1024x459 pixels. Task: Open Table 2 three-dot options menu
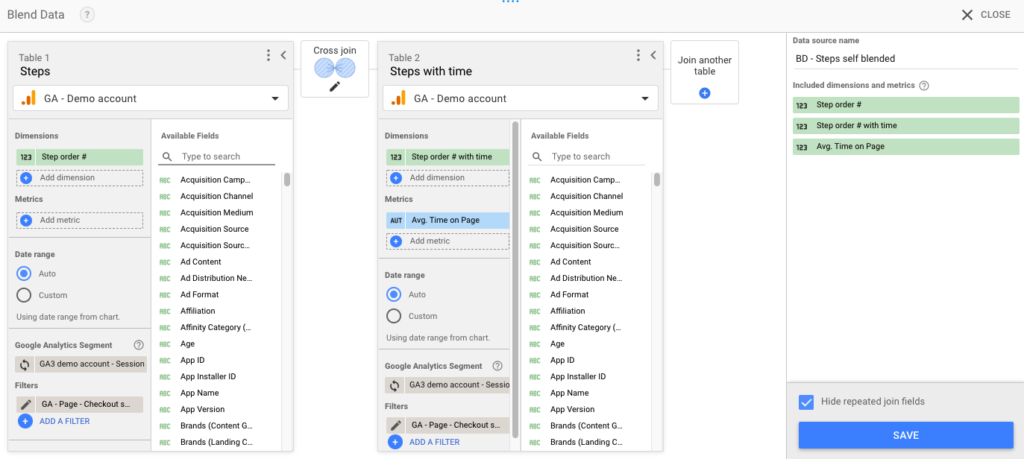638,55
